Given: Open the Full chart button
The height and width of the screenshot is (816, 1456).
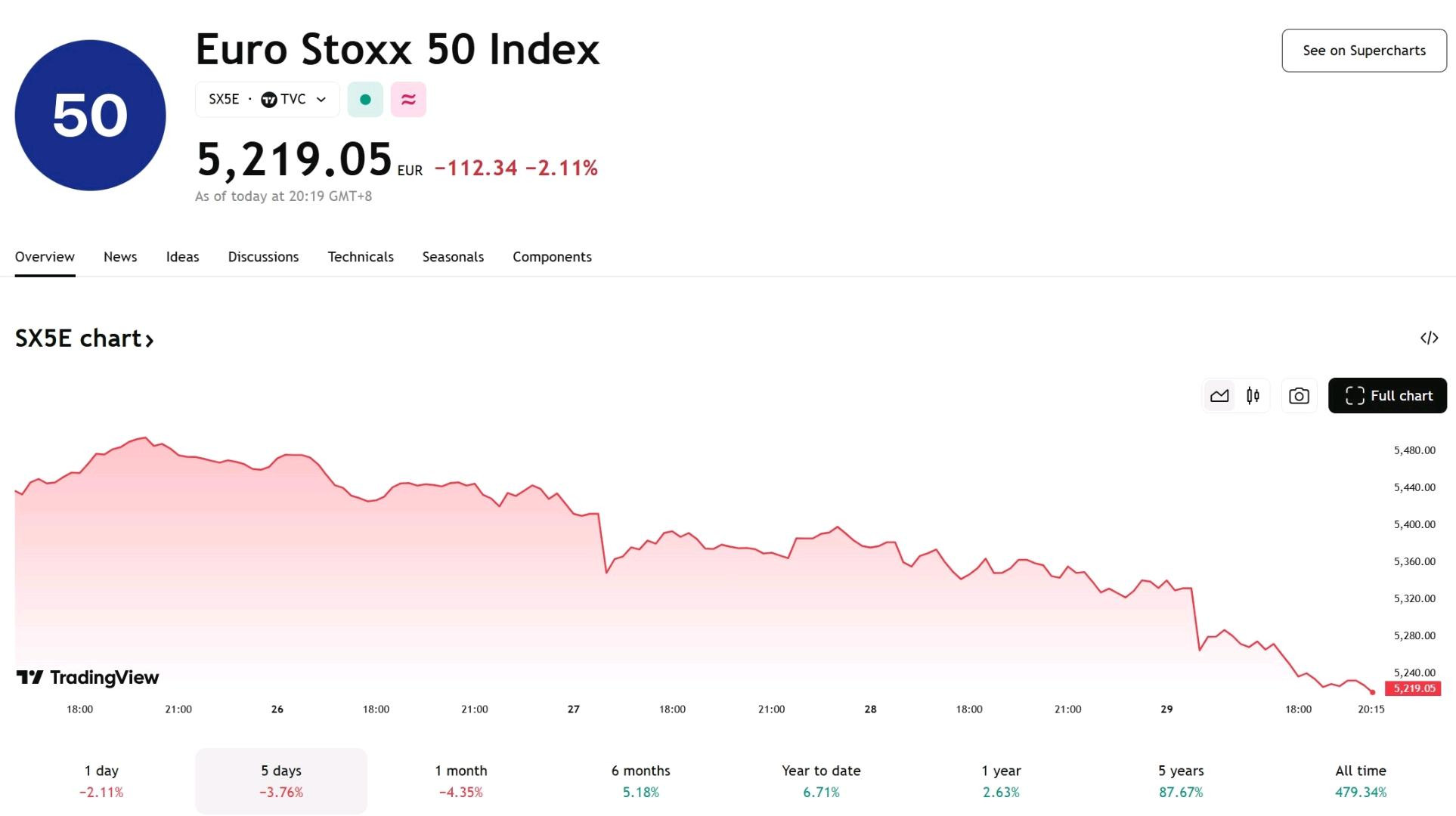Looking at the screenshot, I should (x=1387, y=396).
